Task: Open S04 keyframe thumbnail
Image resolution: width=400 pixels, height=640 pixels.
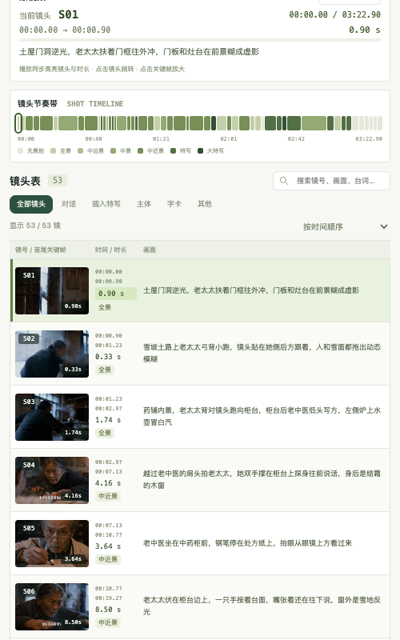Action: pos(52,480)
